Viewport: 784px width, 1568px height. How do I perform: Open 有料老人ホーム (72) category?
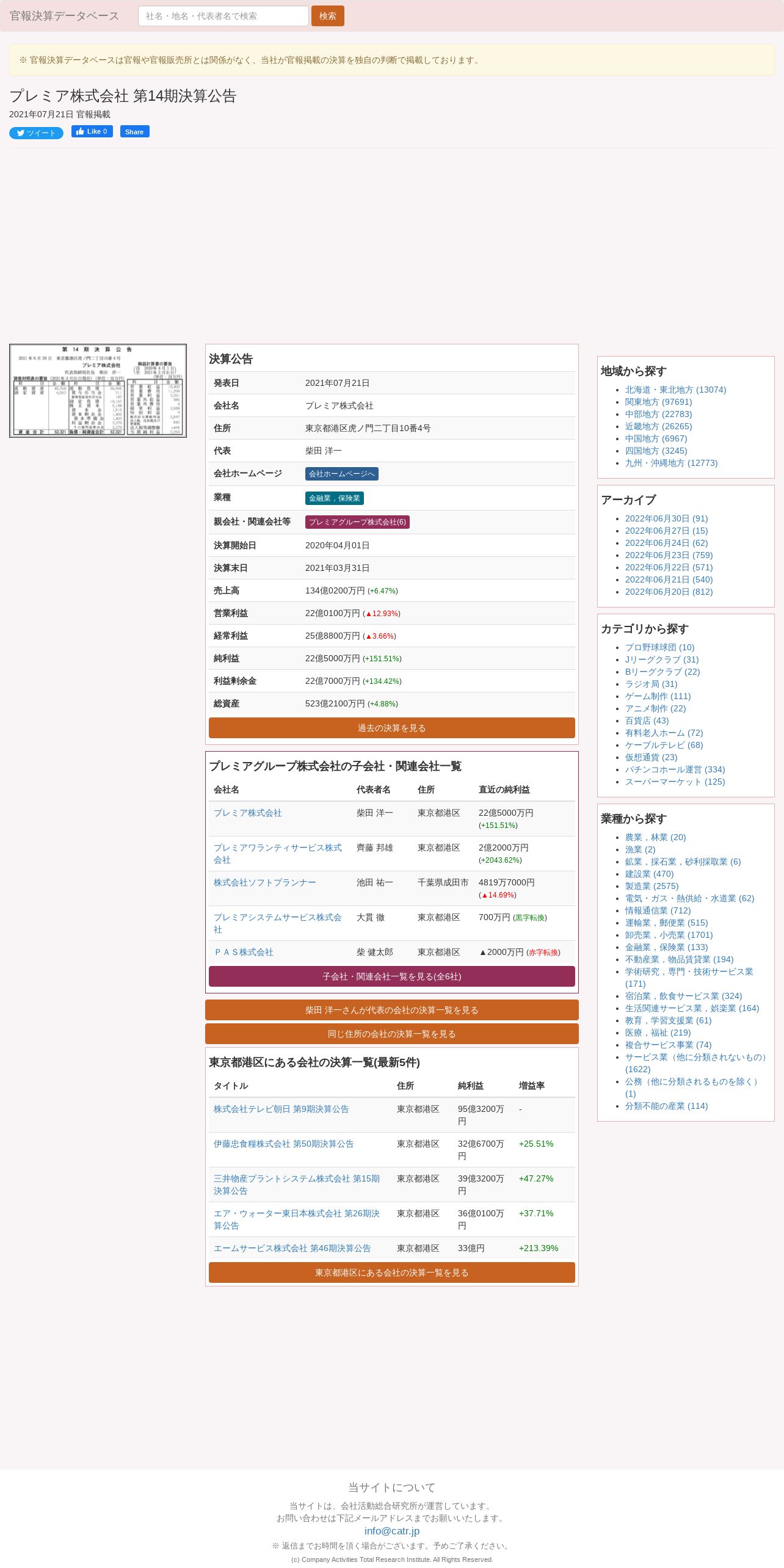coord(664,733)
